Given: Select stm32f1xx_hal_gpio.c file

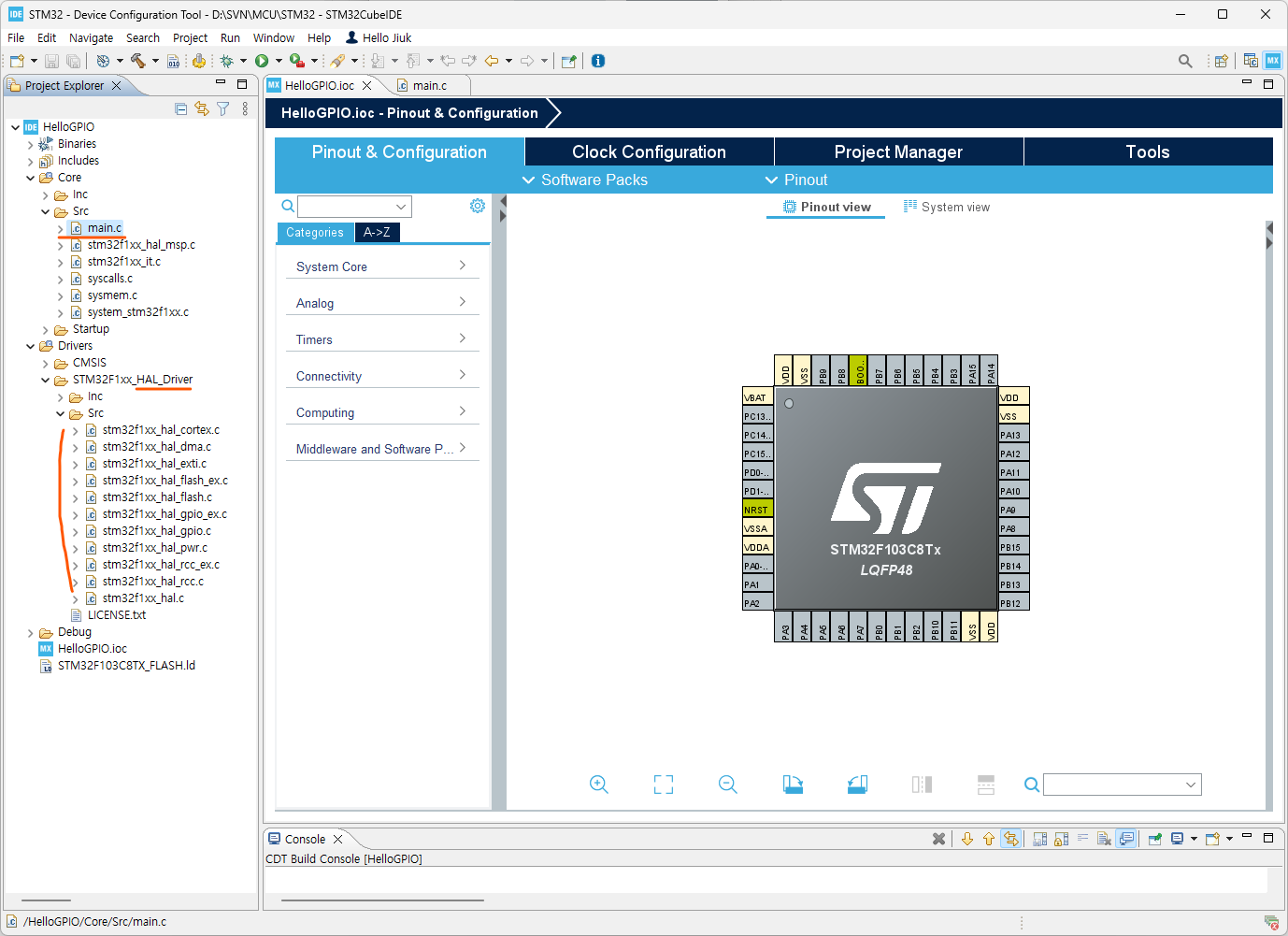Looking at the screenshot, I should (x=156, y=531).
